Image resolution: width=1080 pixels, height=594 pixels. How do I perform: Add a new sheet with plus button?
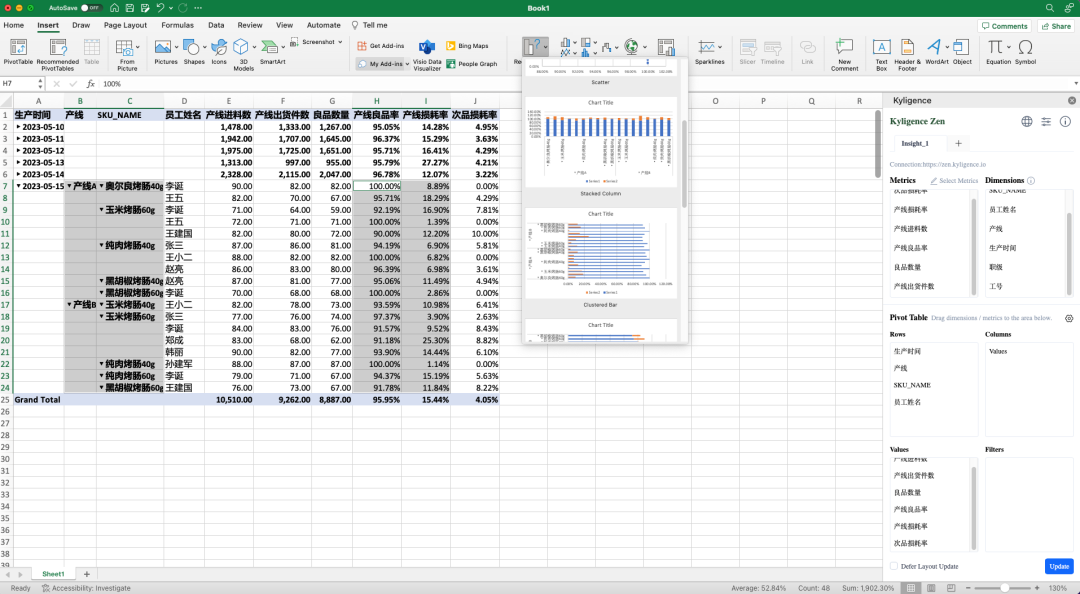pyautogui.click(x=87, y=574)
